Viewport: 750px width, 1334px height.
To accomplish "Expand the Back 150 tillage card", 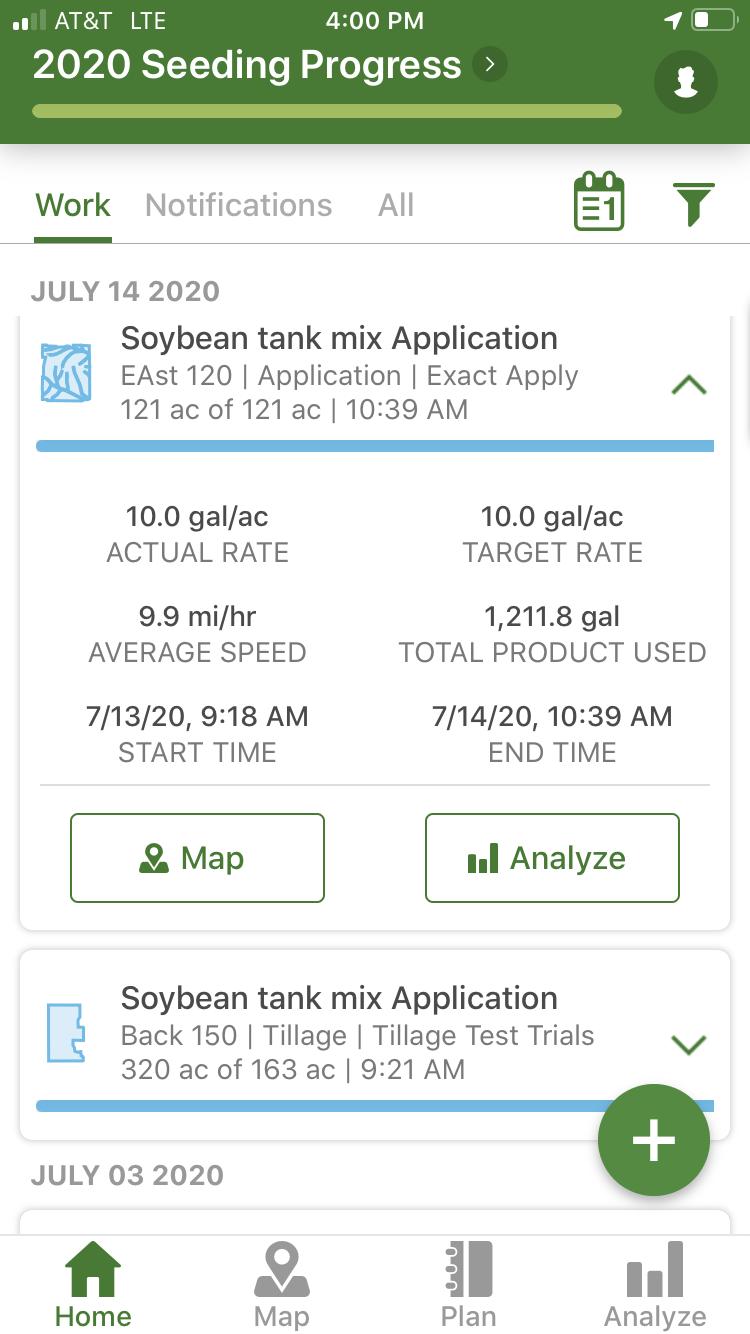I will (689, 1045).
